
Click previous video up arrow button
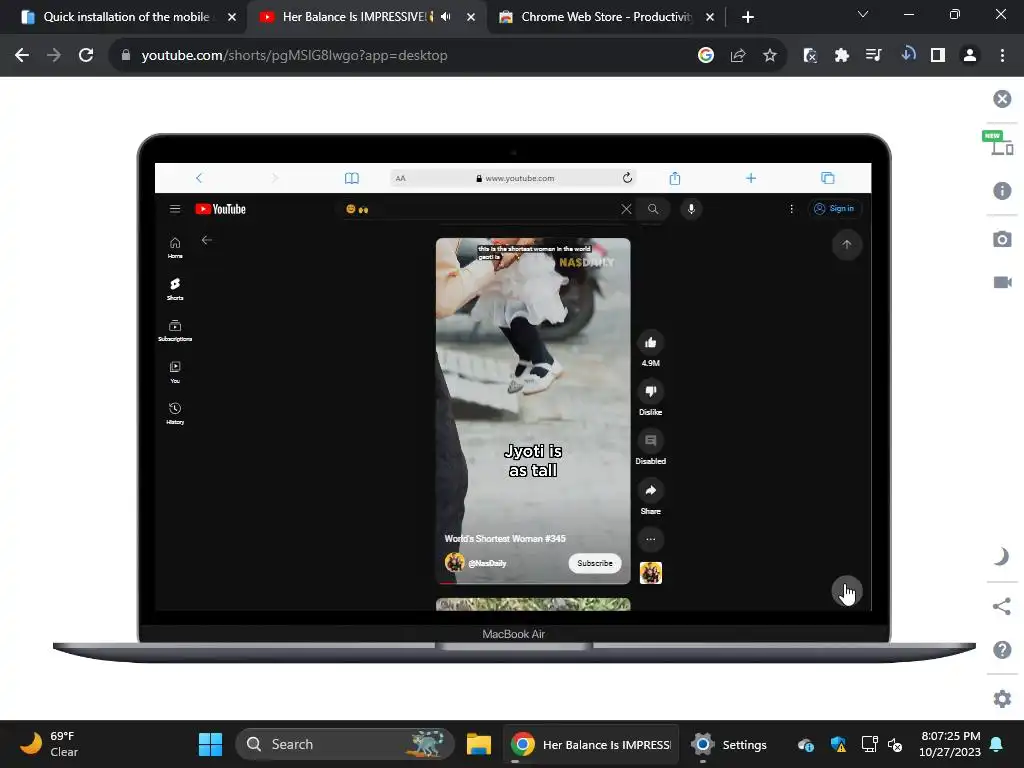click(x=846, y=245)
